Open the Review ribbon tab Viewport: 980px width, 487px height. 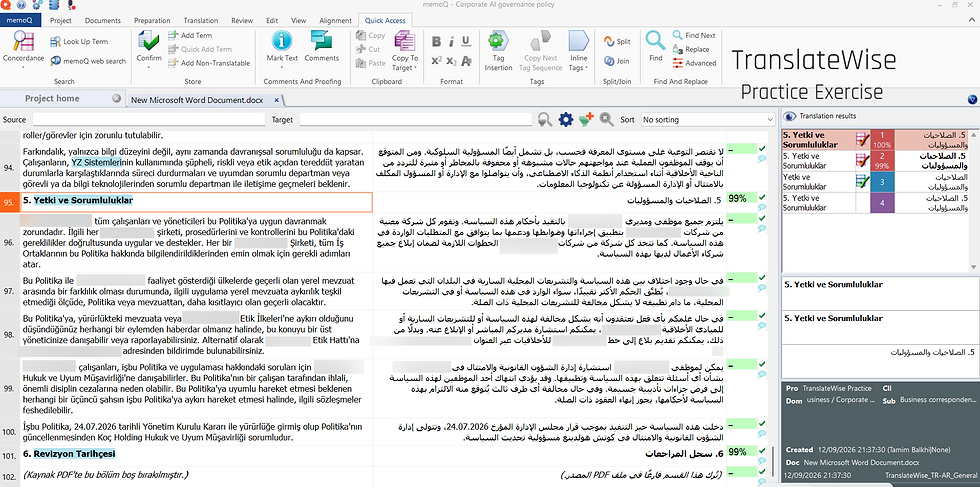click(x=242, y=21)
